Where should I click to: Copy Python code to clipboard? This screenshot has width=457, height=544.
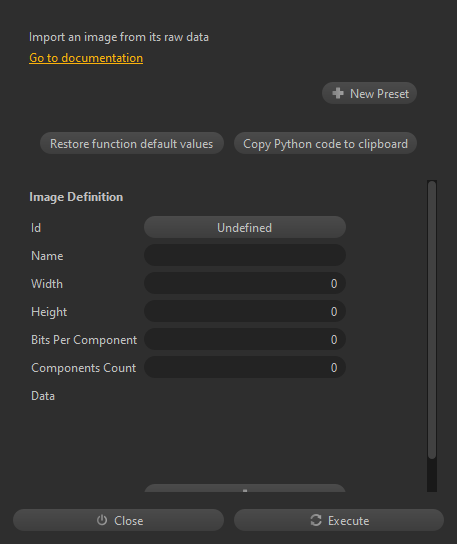(325, 143)
